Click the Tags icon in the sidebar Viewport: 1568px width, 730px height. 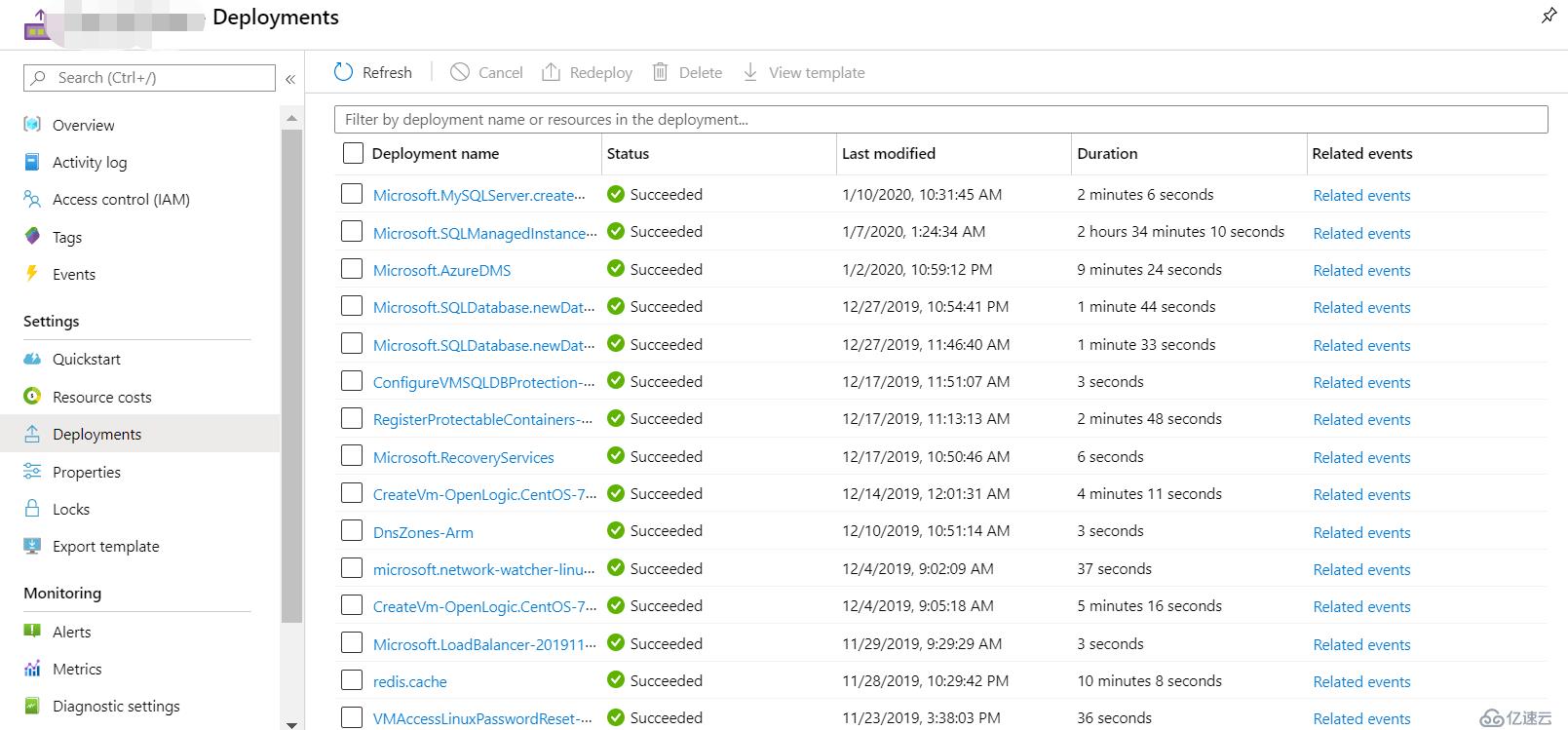(32, 237)
